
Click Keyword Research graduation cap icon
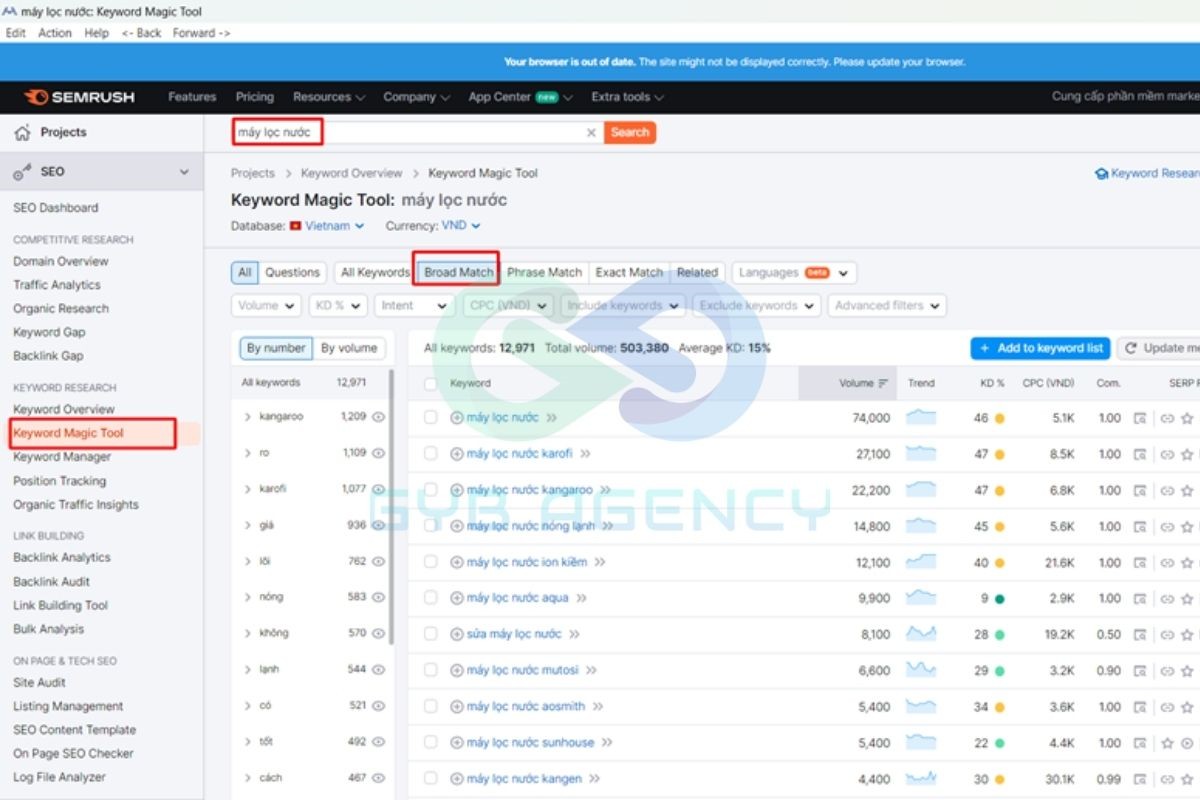pos(1102,173)
